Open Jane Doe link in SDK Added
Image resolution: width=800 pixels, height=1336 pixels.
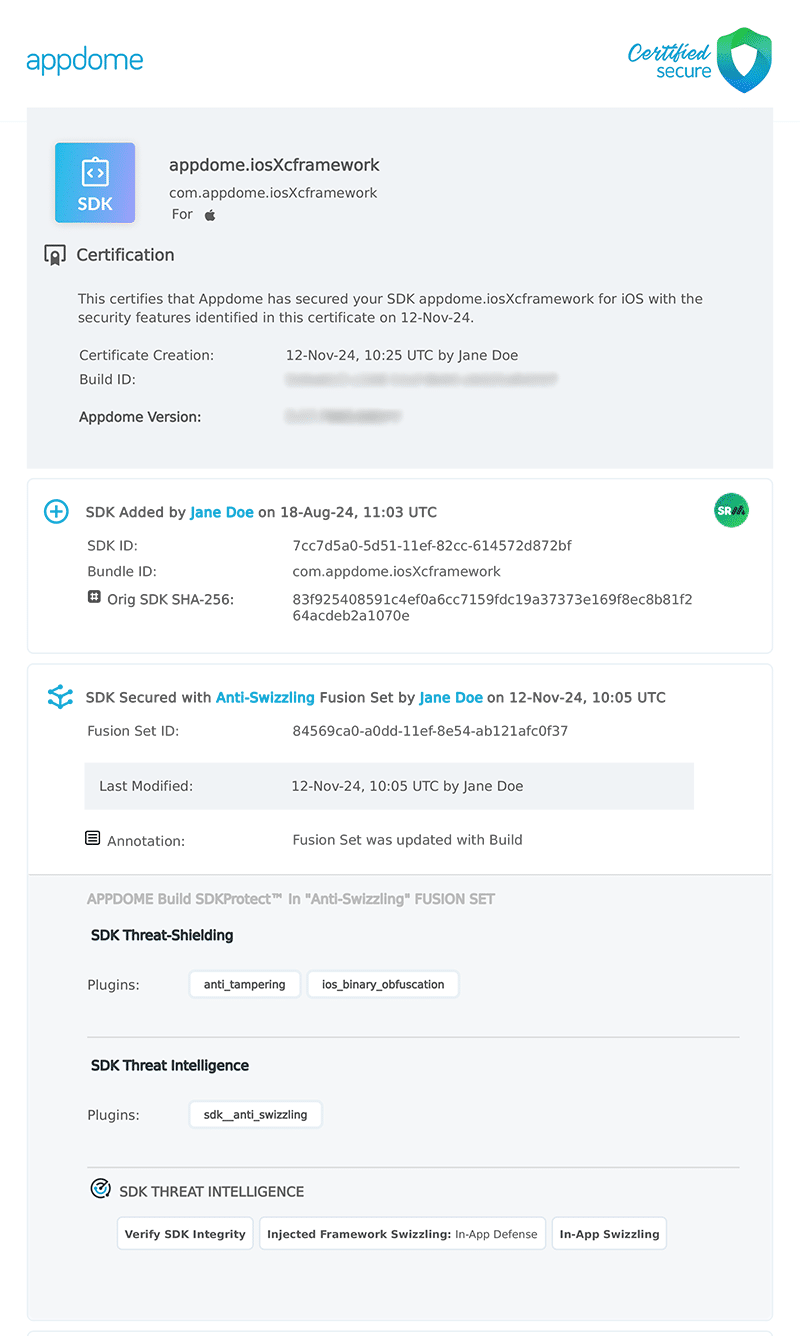pyautogui.click(x=221, y=512)
